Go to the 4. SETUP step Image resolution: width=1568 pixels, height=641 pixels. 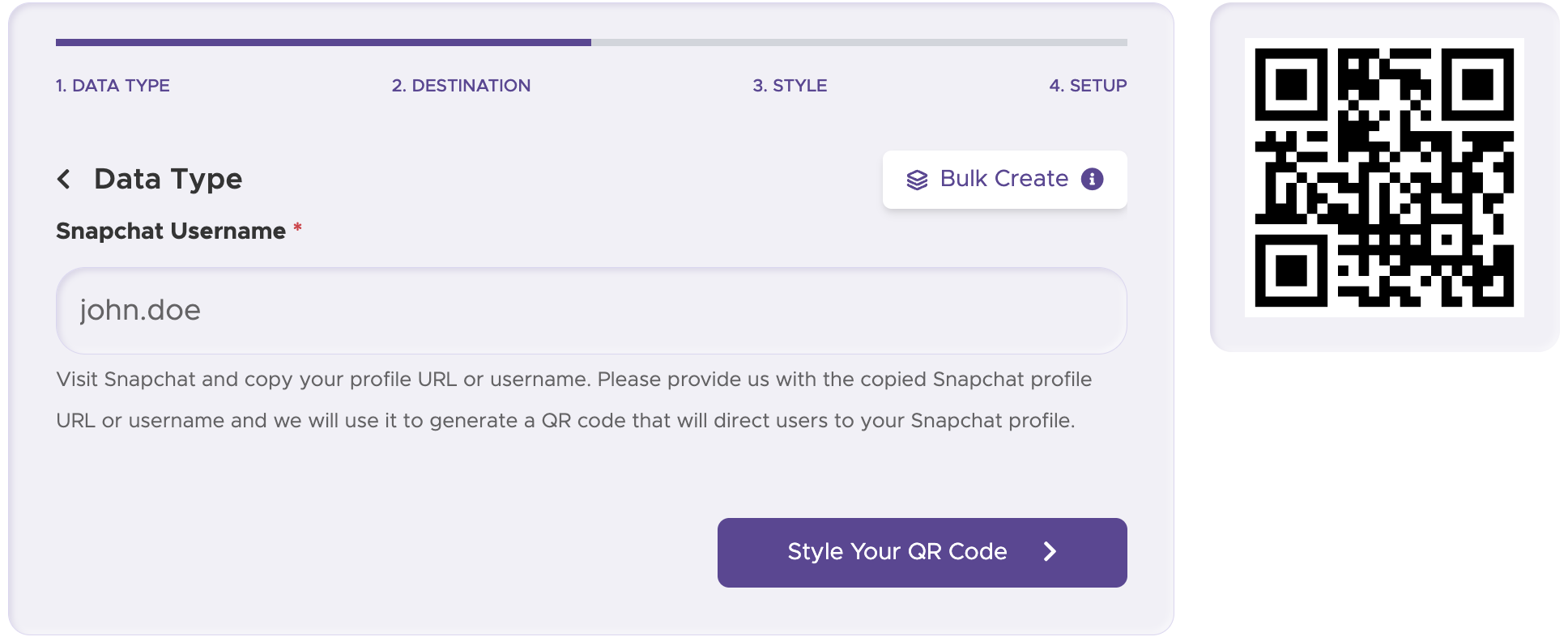point(1089,85)
